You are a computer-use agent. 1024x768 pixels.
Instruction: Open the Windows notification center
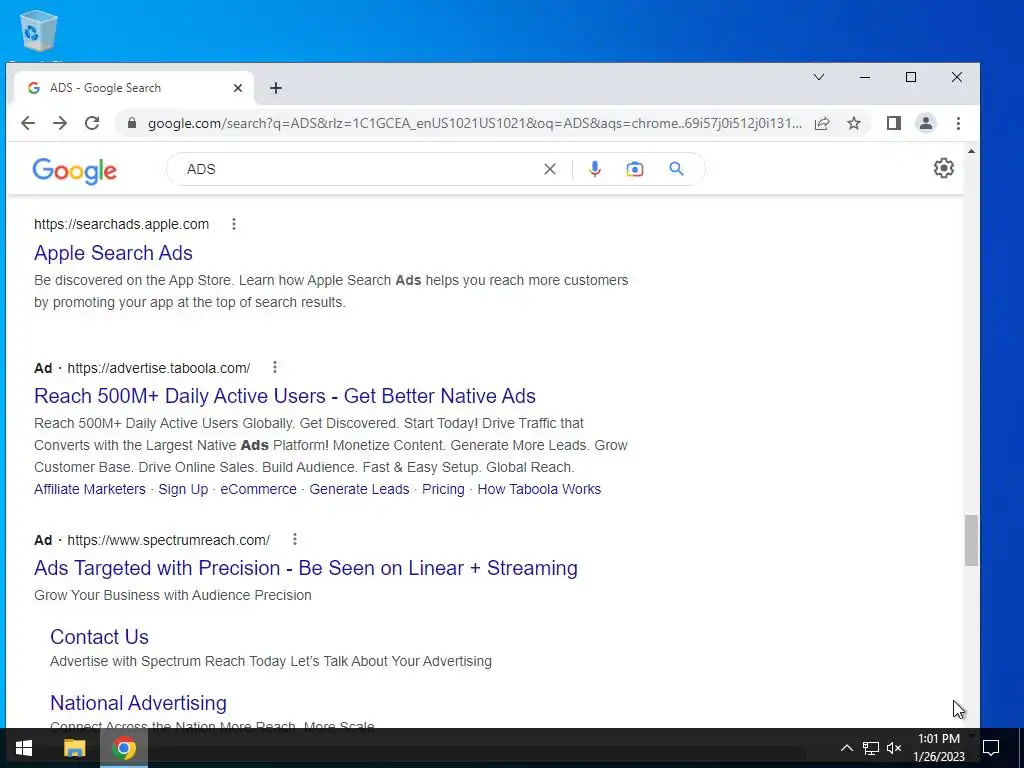[x=991, y=748]
